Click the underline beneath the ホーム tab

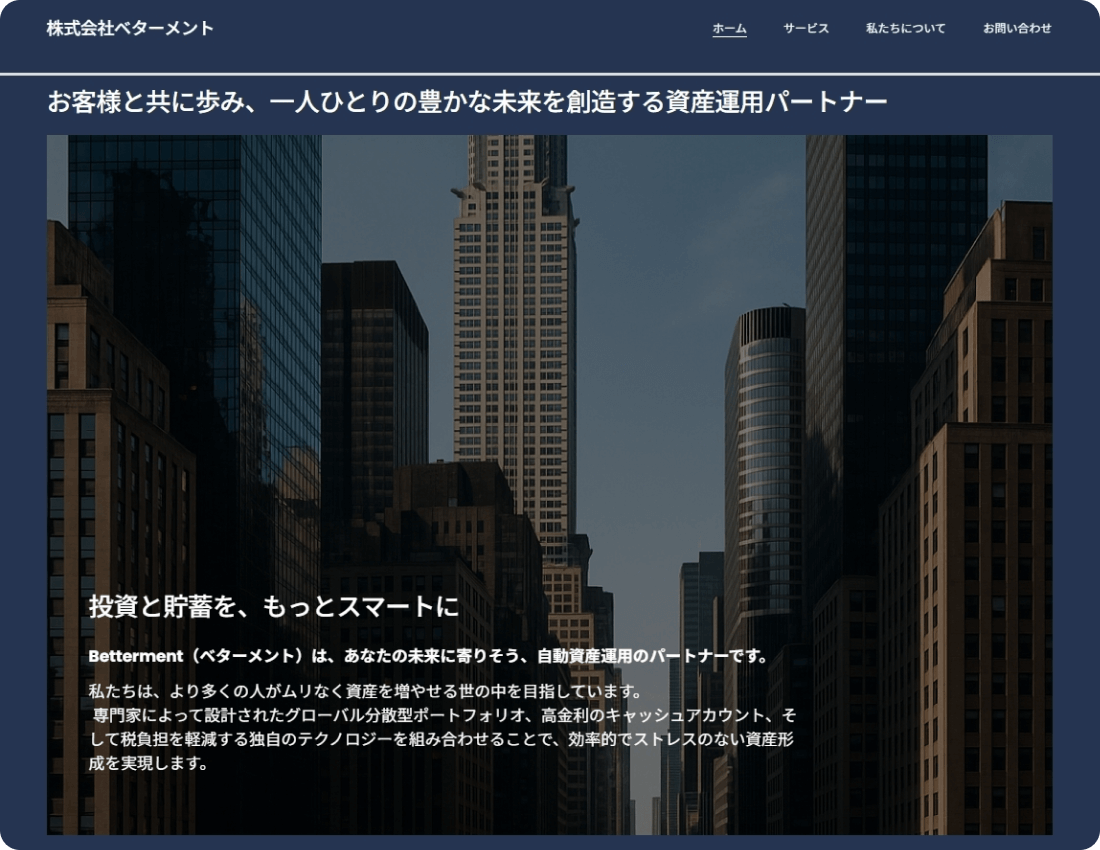(x=729, y=37)
